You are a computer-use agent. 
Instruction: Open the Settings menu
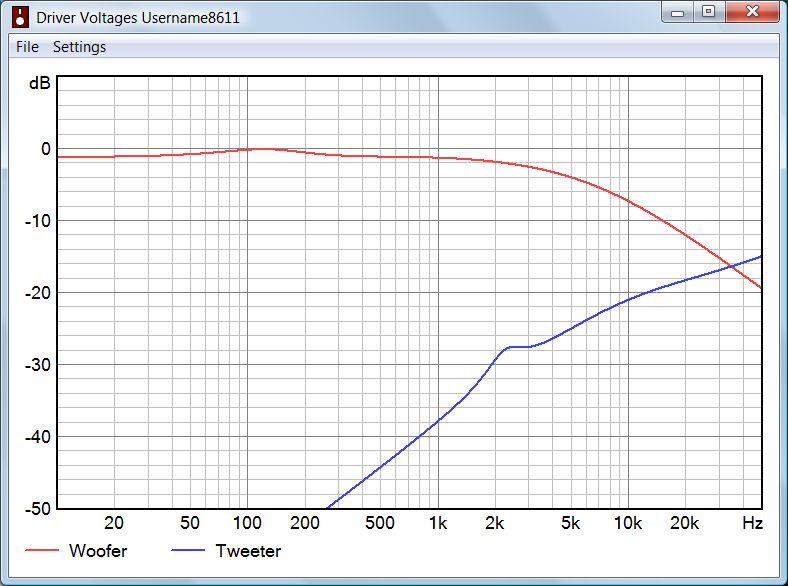(79, 47)
